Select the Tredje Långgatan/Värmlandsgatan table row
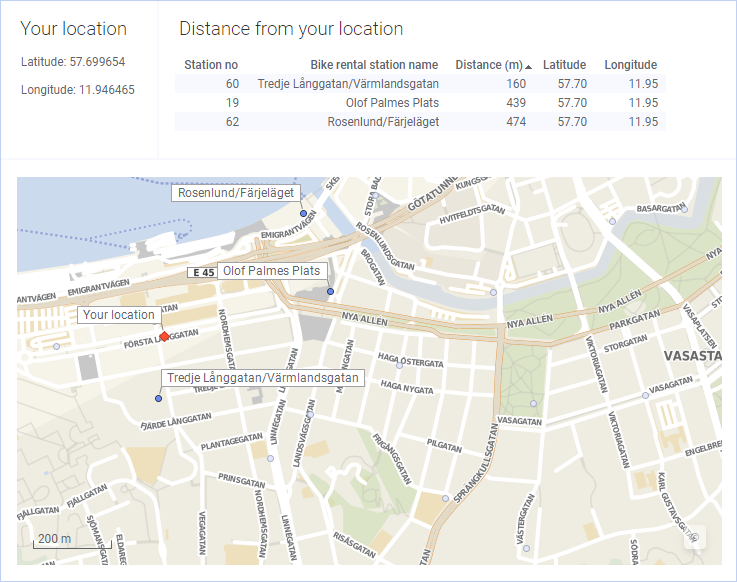737x582 pixels. [420, 84]
